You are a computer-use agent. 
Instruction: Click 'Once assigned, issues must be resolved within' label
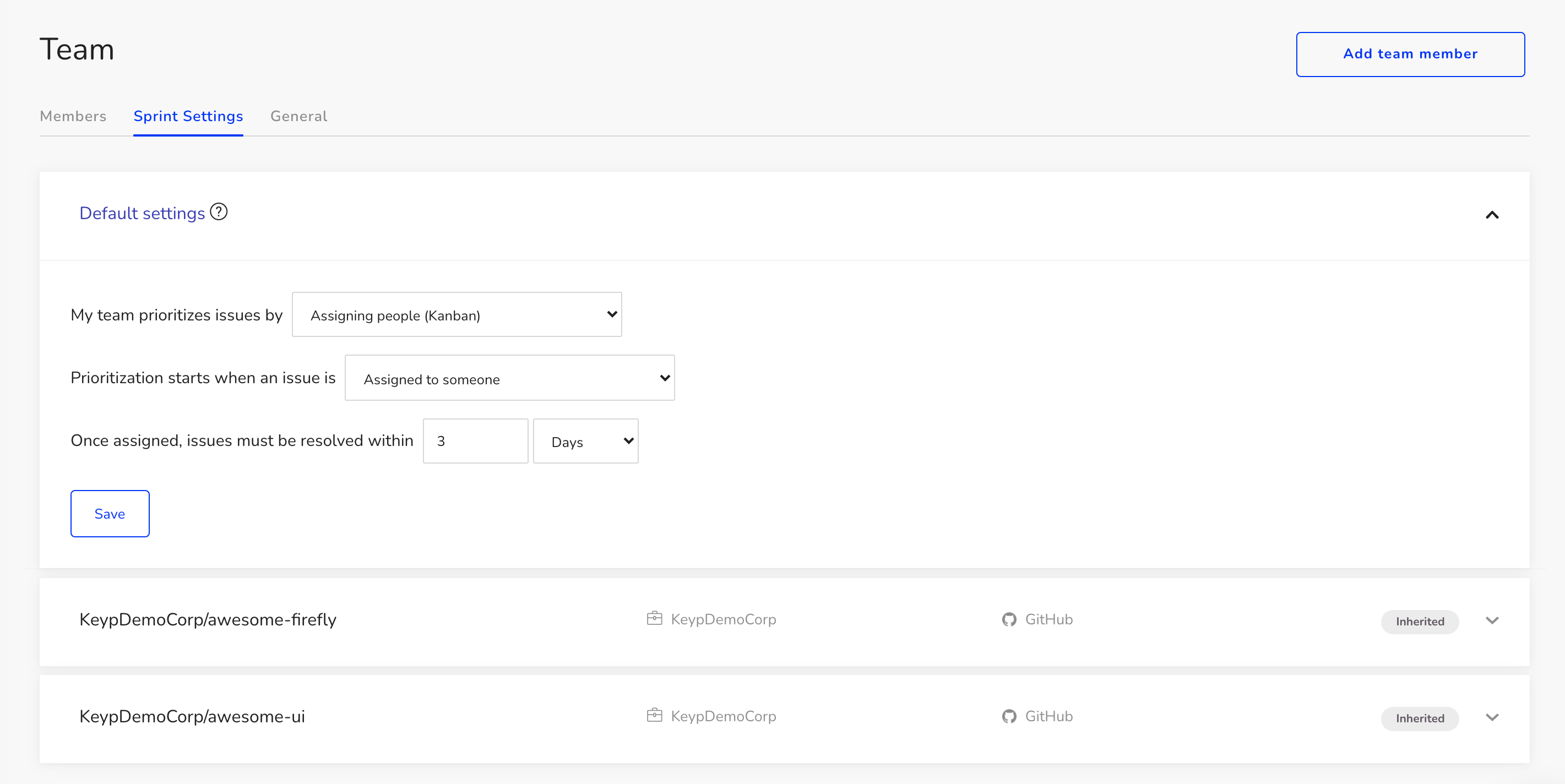click(242, 440)
